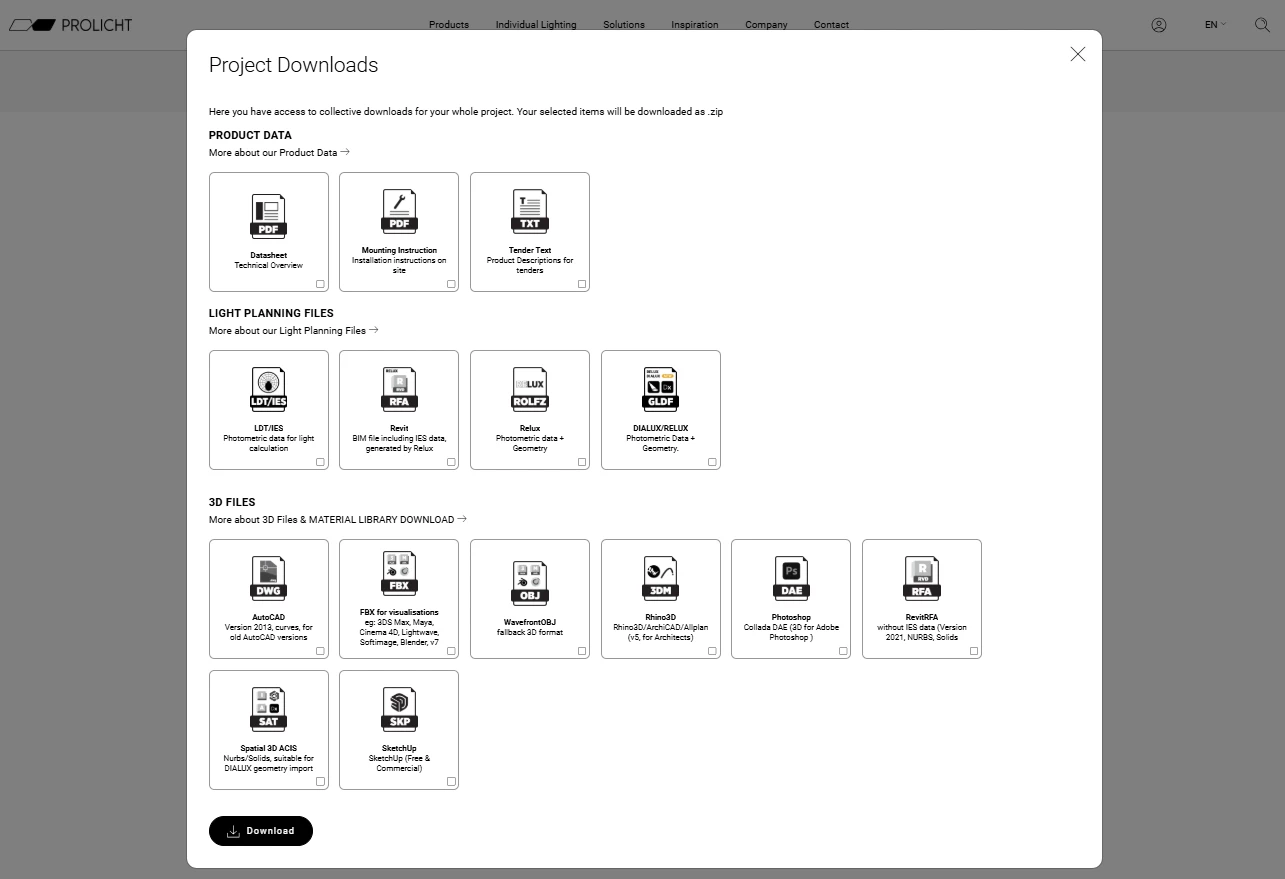
Task: Open the Products menu
Action: 448,24
